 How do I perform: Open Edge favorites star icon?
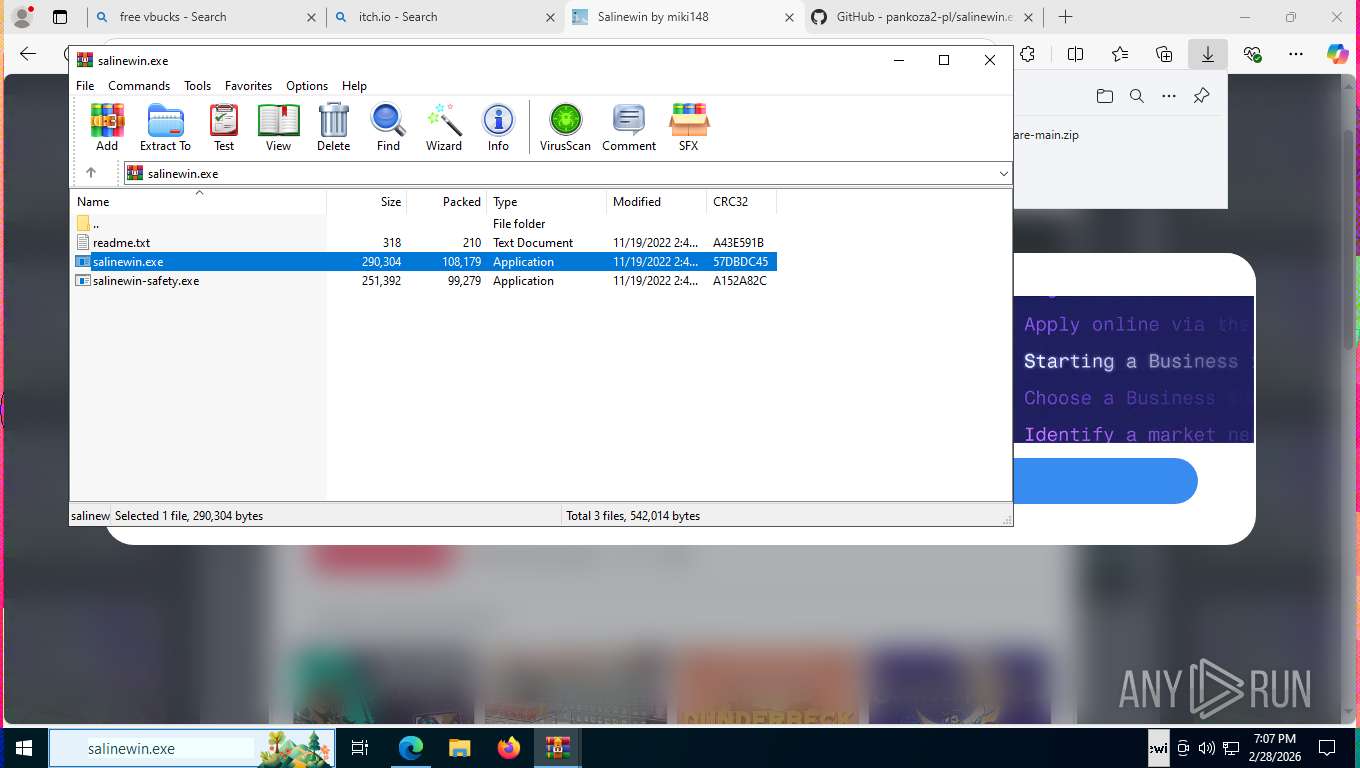click(1119, 54)
